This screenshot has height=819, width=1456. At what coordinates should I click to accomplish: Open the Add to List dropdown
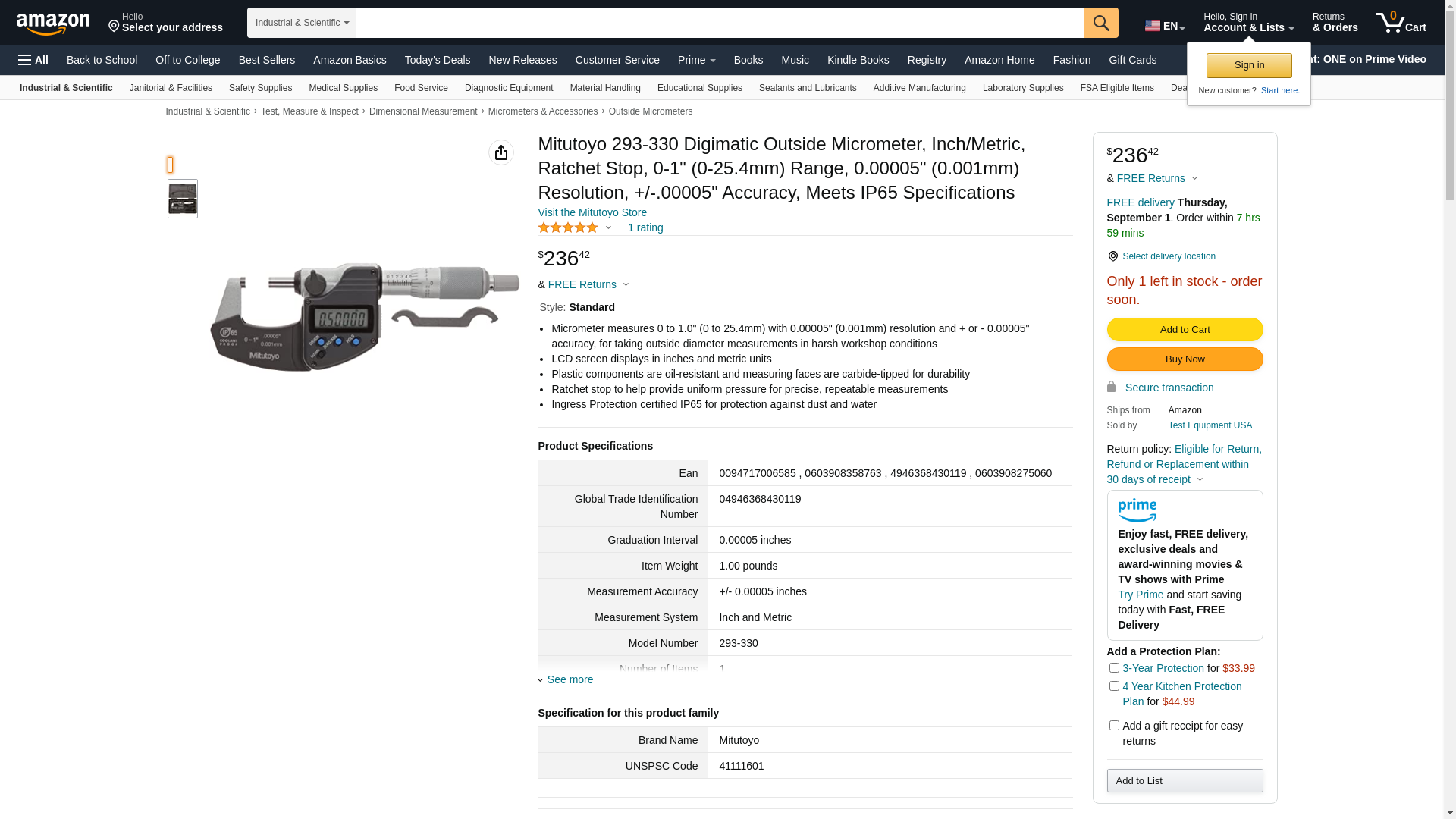point(1185,781)
